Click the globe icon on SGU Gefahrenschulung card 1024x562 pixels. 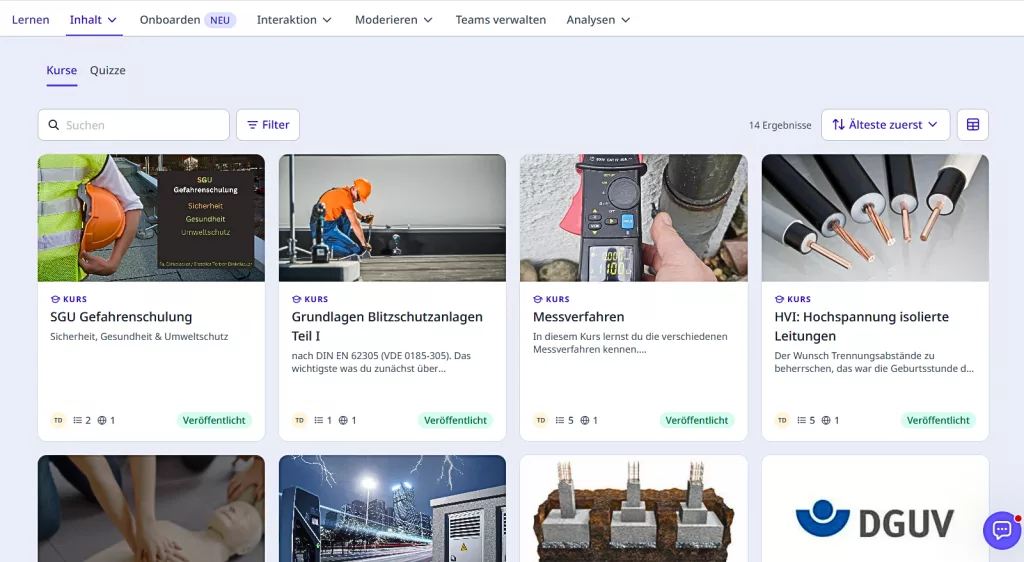point(102,421)
